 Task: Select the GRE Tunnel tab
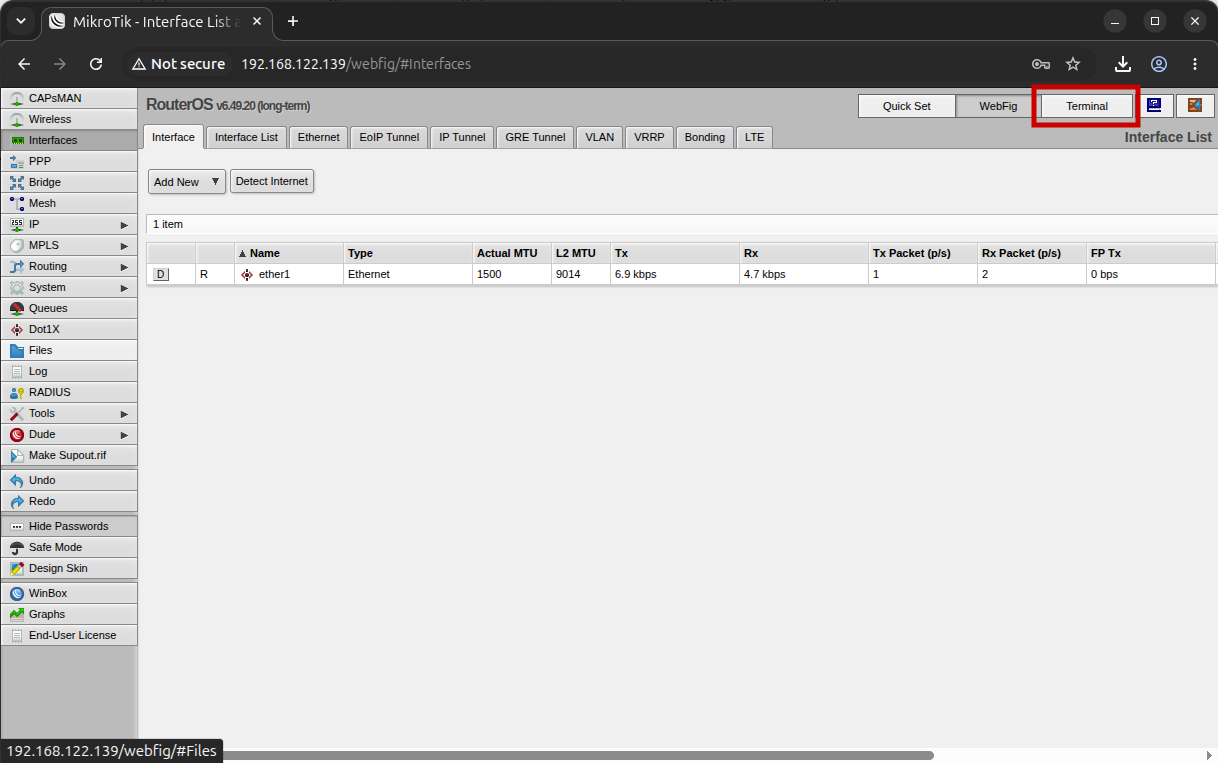pyautogui.click(x=535, y=137)
